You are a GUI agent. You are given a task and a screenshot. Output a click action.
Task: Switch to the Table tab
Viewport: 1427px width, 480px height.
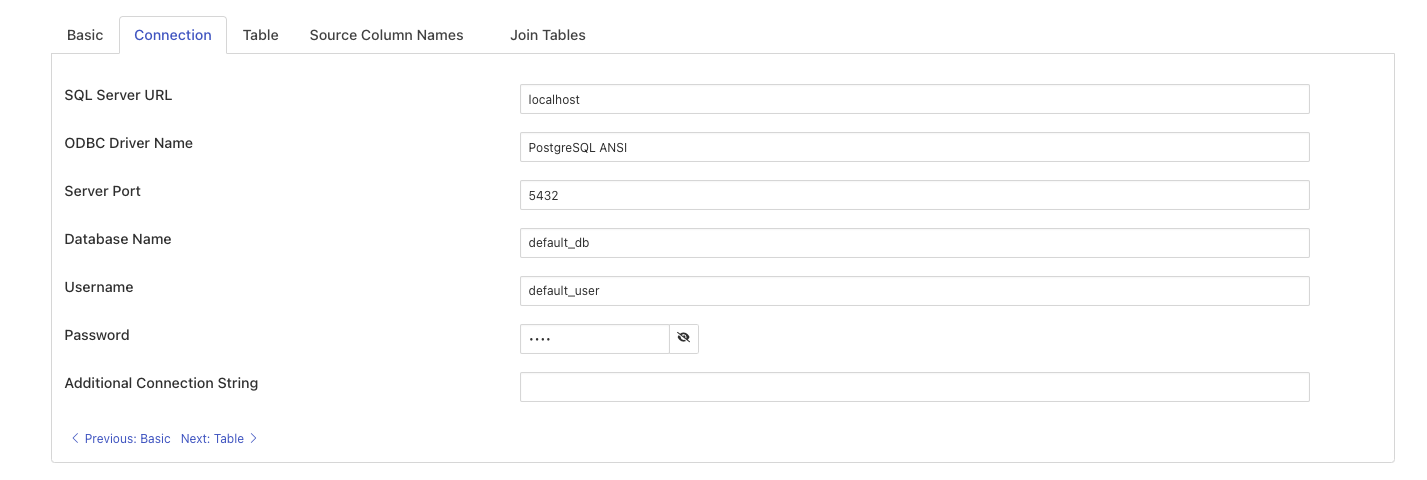[261, 35]
